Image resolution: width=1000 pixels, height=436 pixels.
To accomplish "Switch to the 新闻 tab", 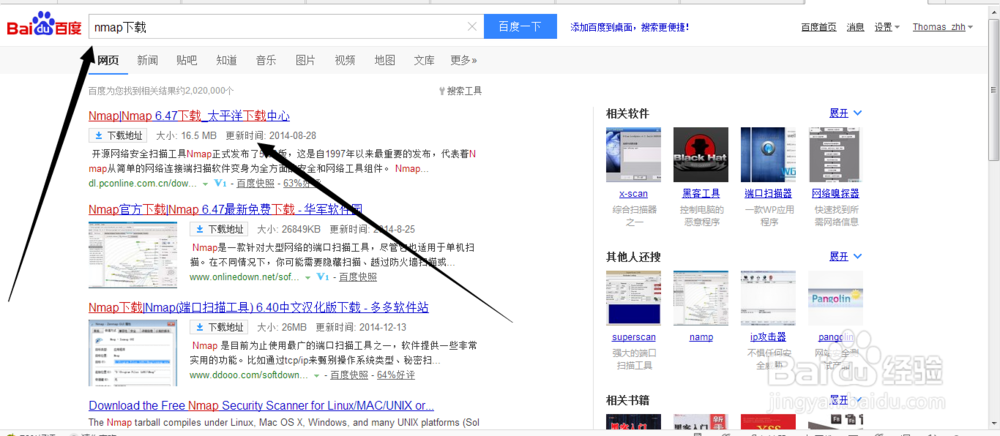I will [147, 61].
